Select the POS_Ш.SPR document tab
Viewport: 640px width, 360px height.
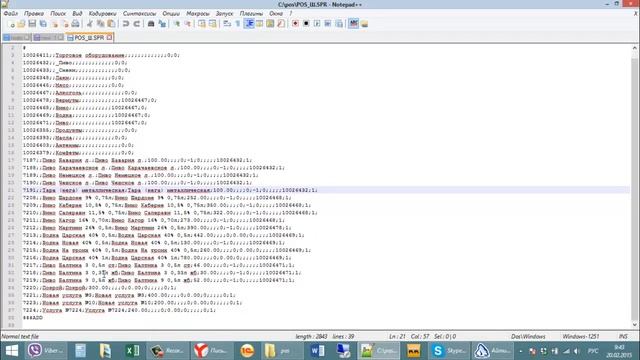[x=89, y=38]
